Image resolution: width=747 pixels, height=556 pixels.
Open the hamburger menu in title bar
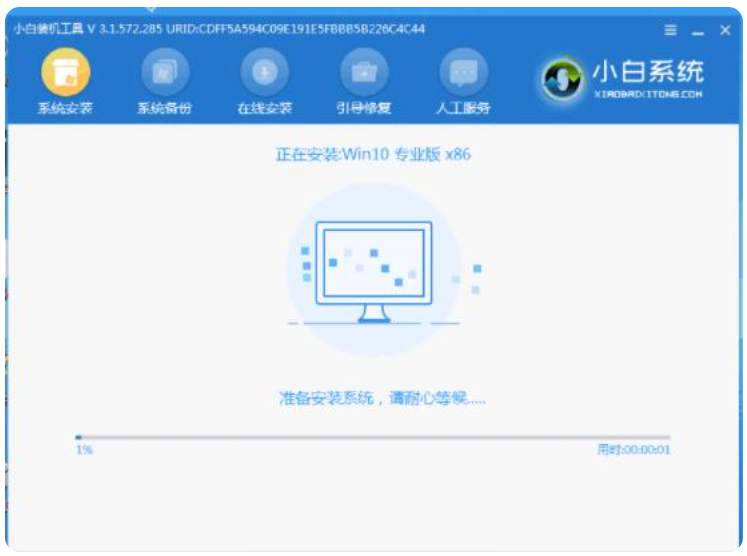pos(670,31)
